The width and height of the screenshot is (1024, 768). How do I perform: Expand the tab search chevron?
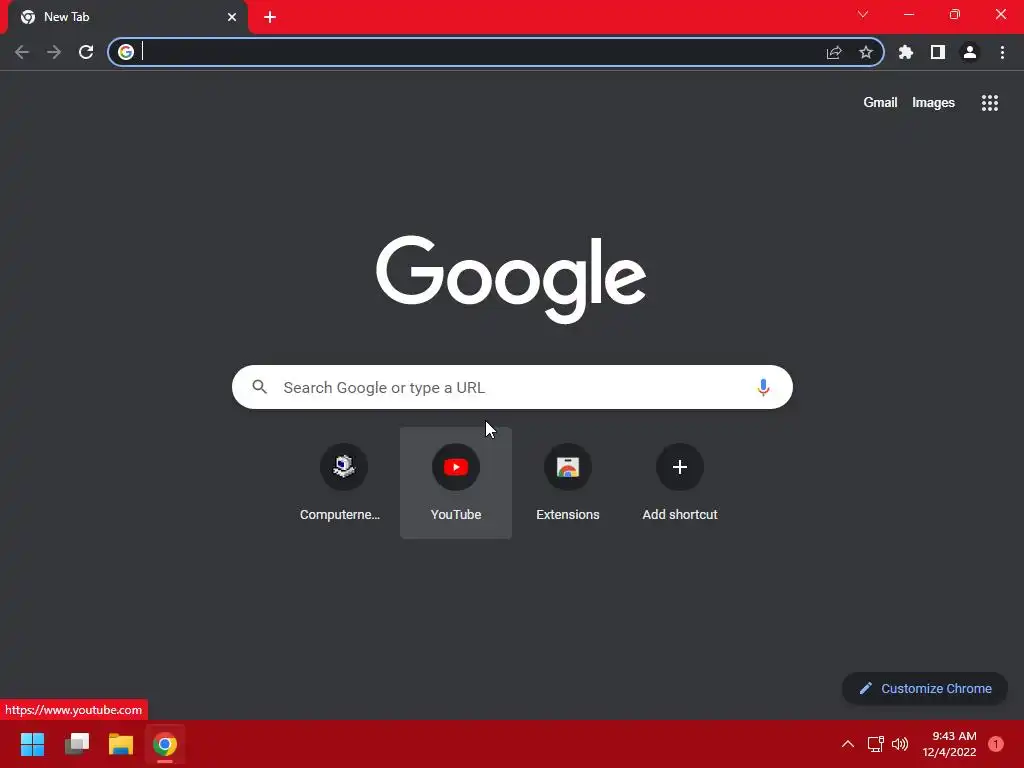tap(863, 14)
